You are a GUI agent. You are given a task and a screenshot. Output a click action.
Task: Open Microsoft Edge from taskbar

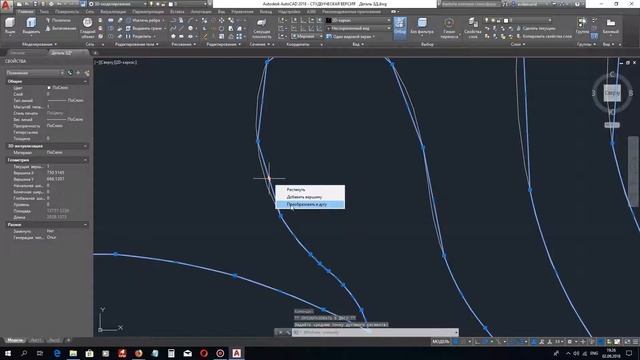coord(57,353)
